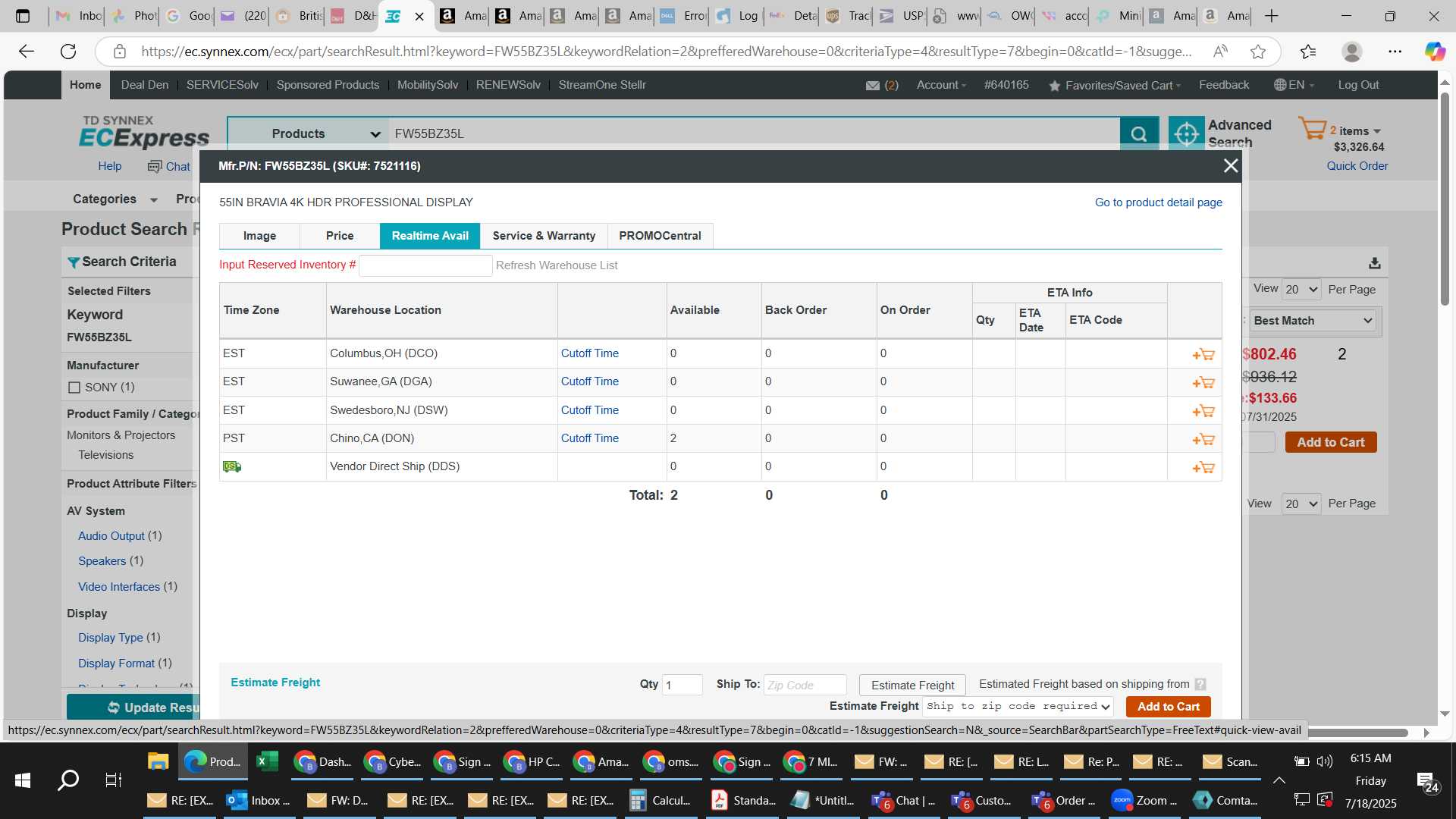The width and height of the screenshot is (1456, 819).
Task: Click the download/export results icon
Action: click(1375, 263)
